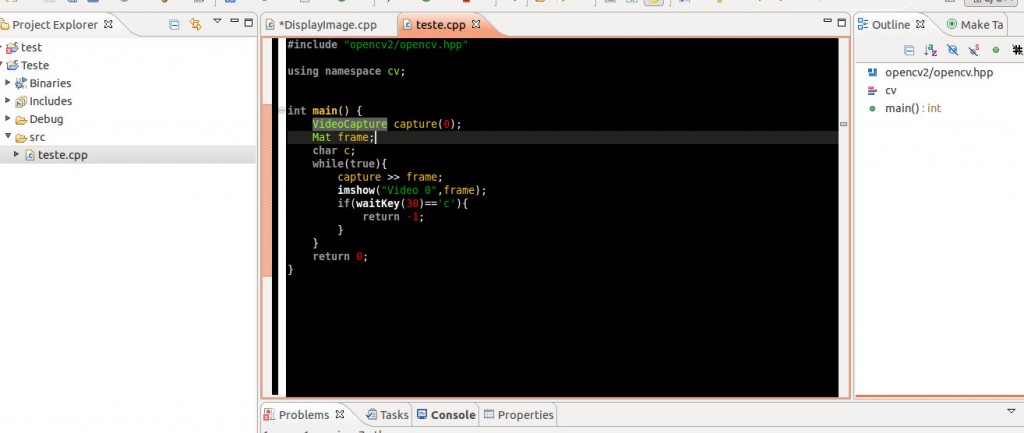Viewport: 1024px width, 433px height.
Task: Expand the teste.cpp file node
Action: tap(17, 154)
